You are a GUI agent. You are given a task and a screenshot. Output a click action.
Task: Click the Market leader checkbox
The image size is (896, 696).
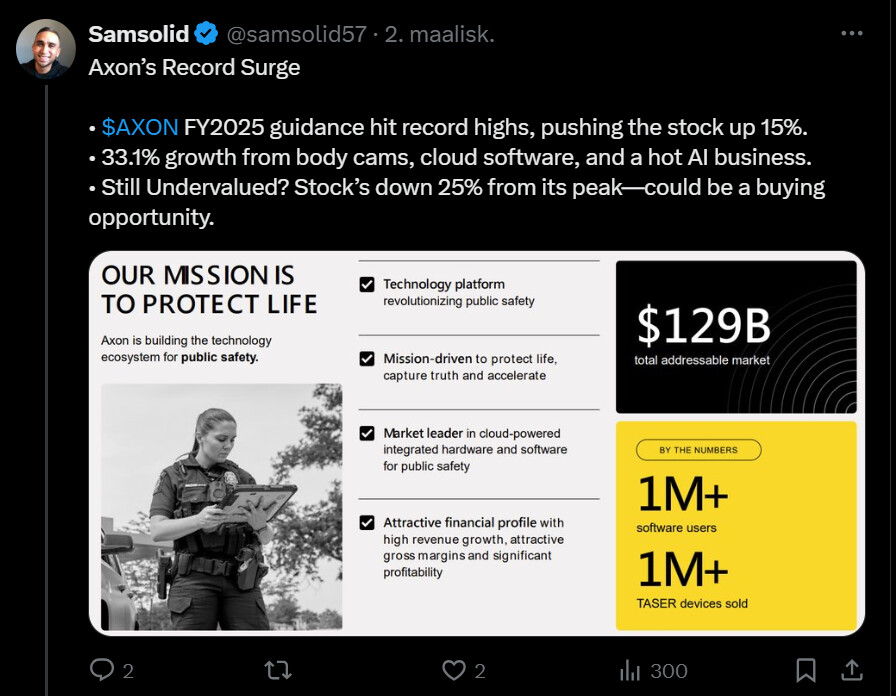[x=367, y=434]
